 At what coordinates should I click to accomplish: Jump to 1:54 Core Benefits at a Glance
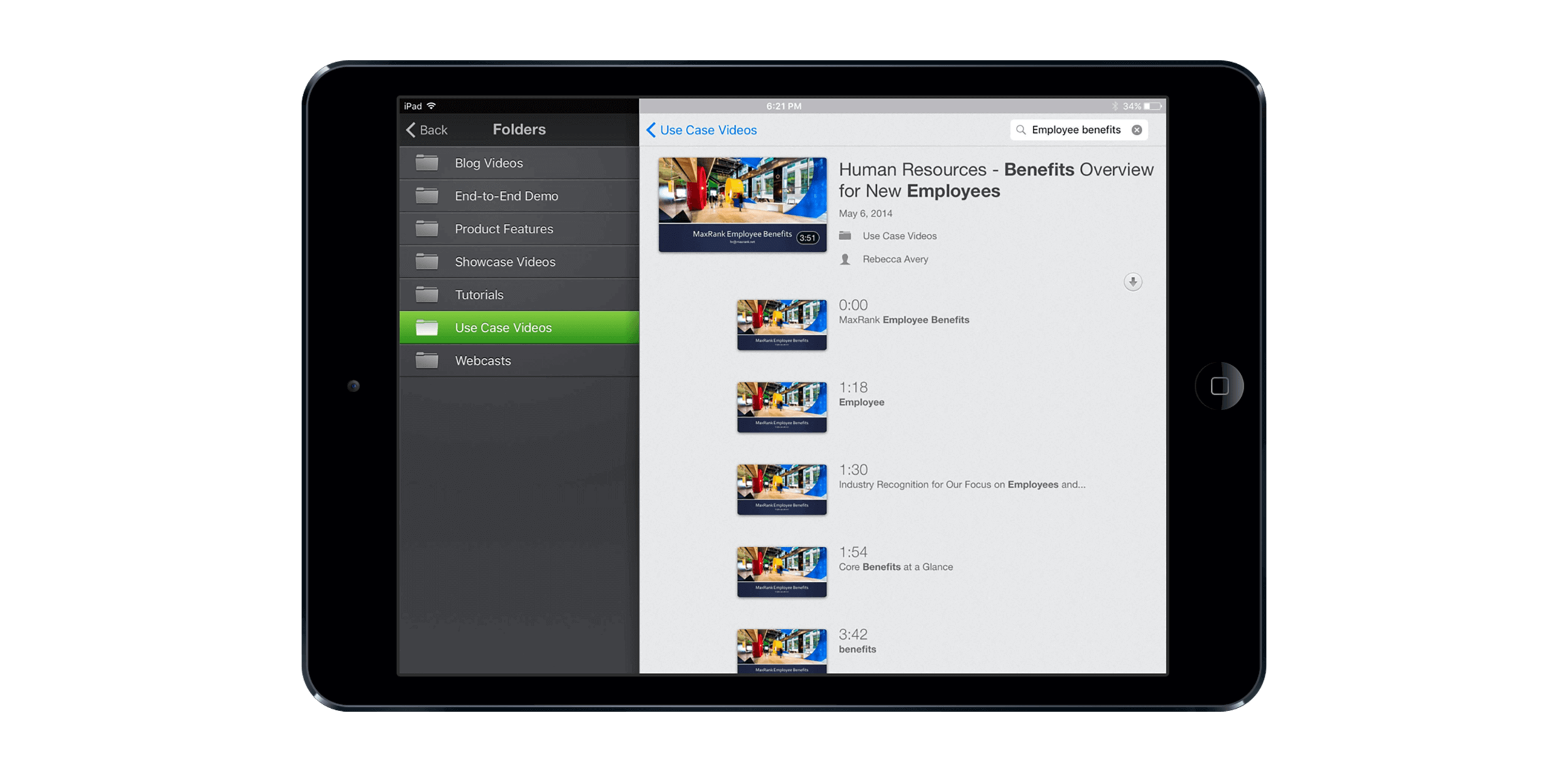pos(895,567)
